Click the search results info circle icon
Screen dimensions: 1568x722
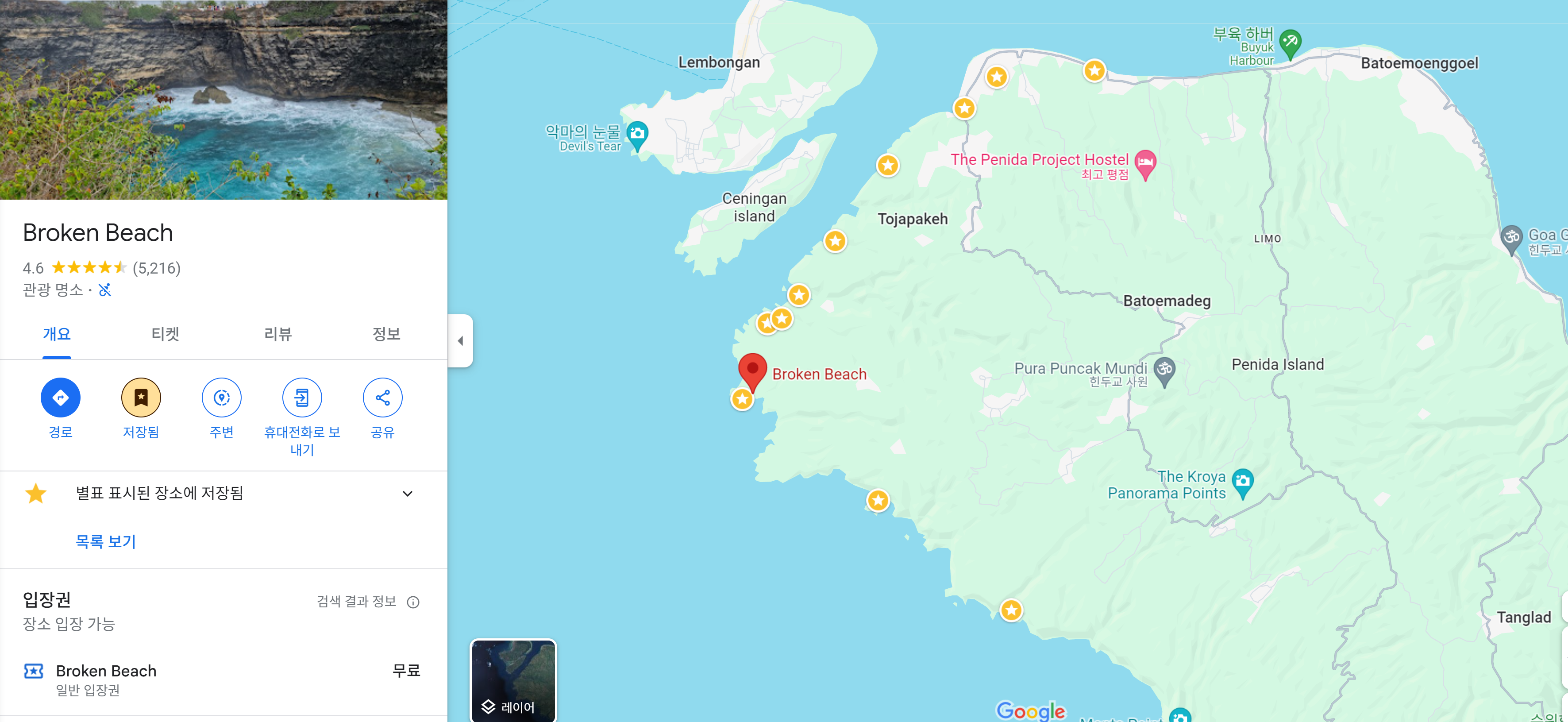(x=413, y=602)
